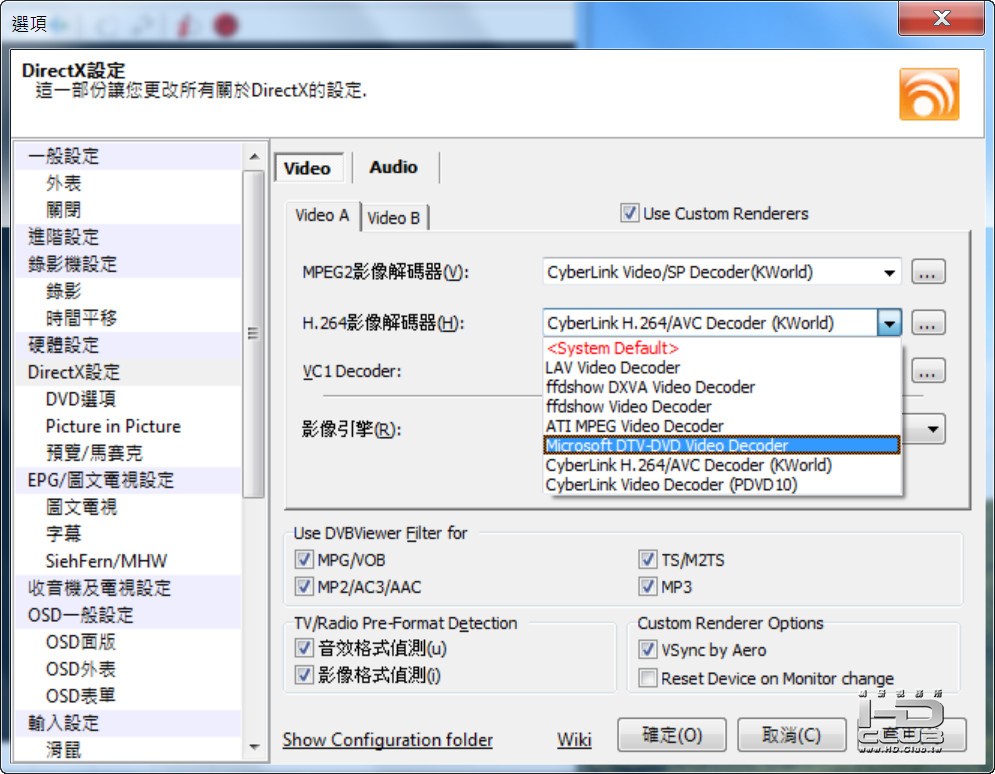Enable Reset Device on Monitor change
Viewport: 995px width, 774px height.
coord(647,678)
